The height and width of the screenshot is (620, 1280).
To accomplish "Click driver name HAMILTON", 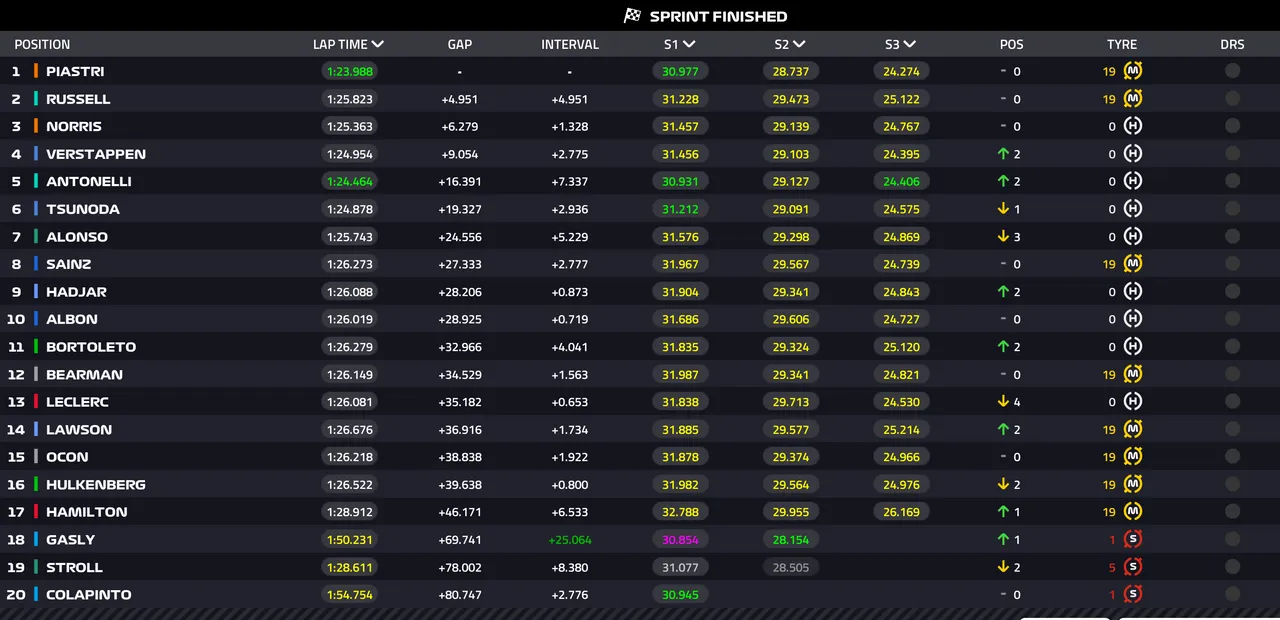I will tap(86, 511).
